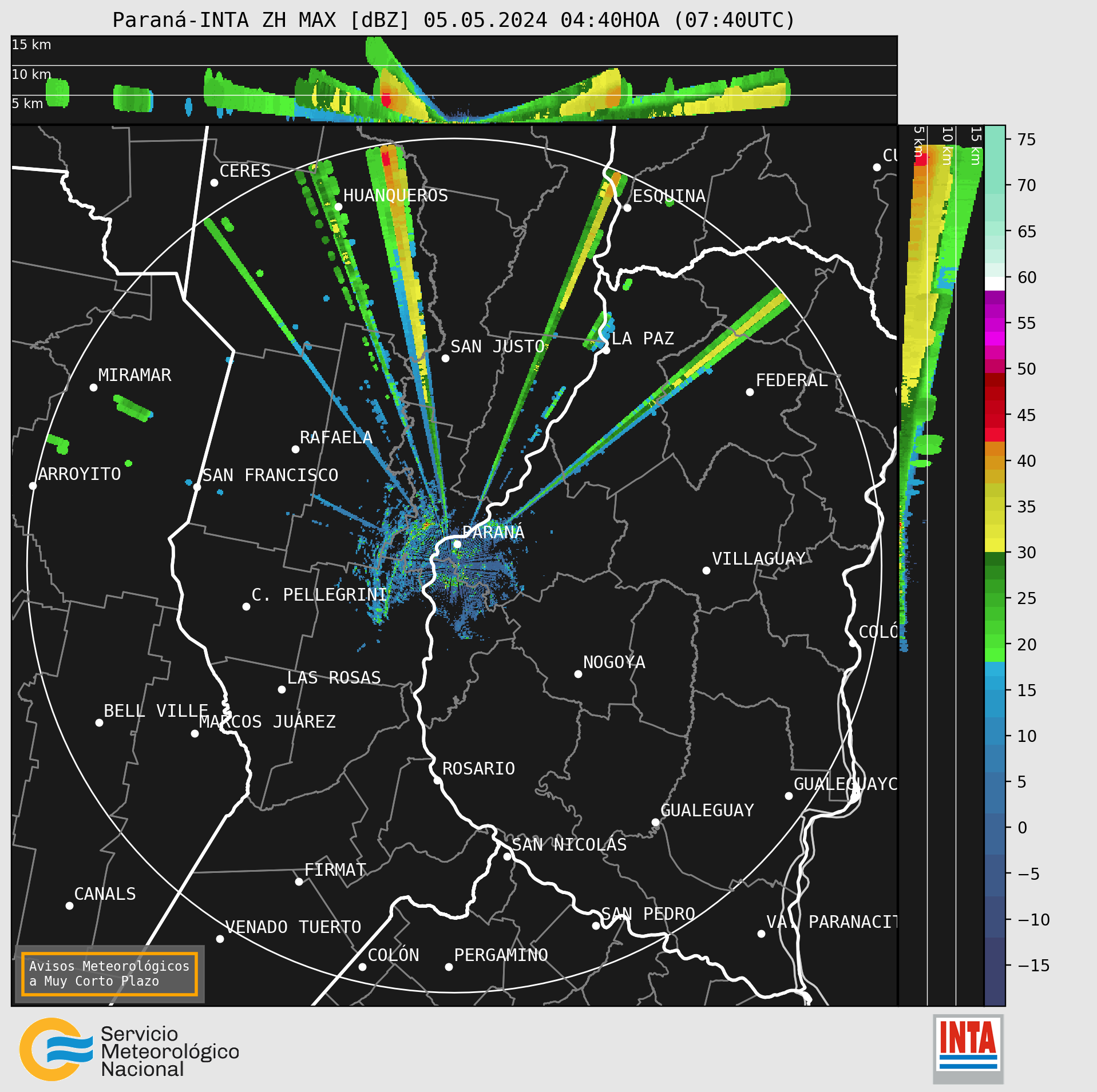1097x1092 pixels.
Task: Click the PARANÁ city marker dot
Action: click(x=457, y=544)
